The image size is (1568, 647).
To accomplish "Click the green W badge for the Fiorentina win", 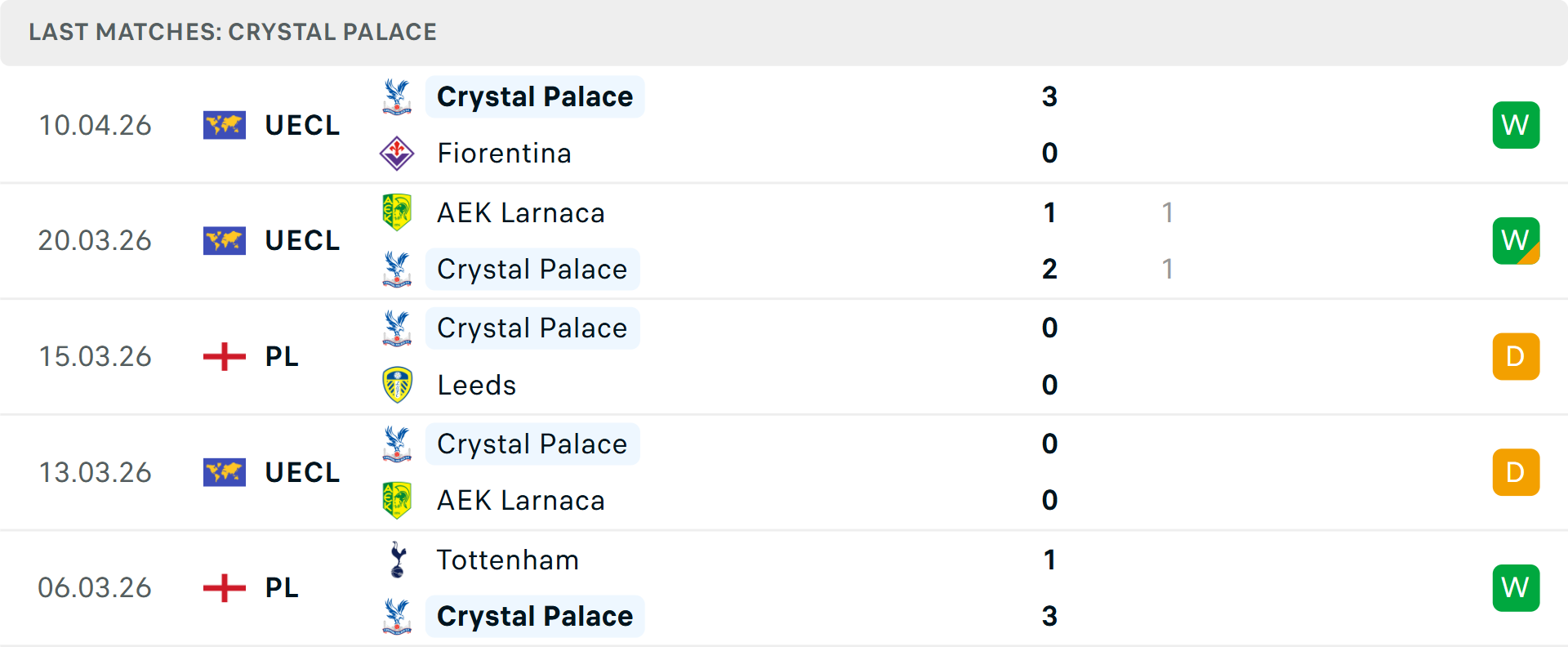I will (1516, 125).
